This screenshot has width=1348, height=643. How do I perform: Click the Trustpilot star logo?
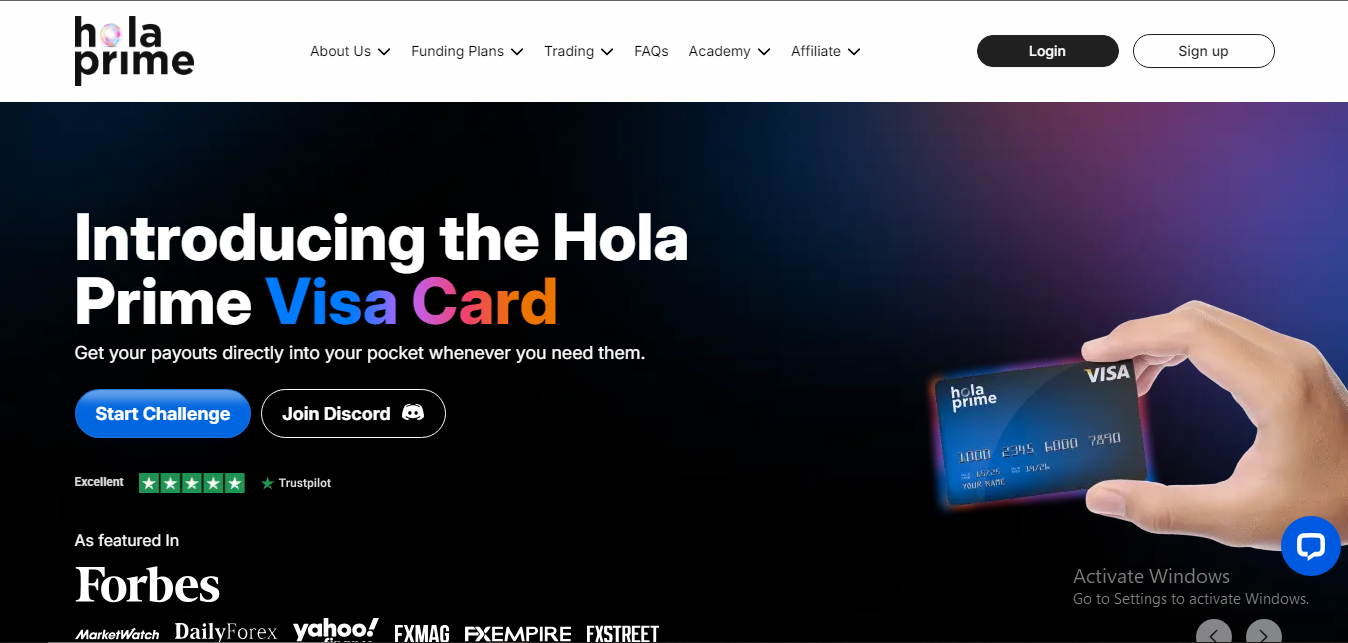(x=267, y=483)
